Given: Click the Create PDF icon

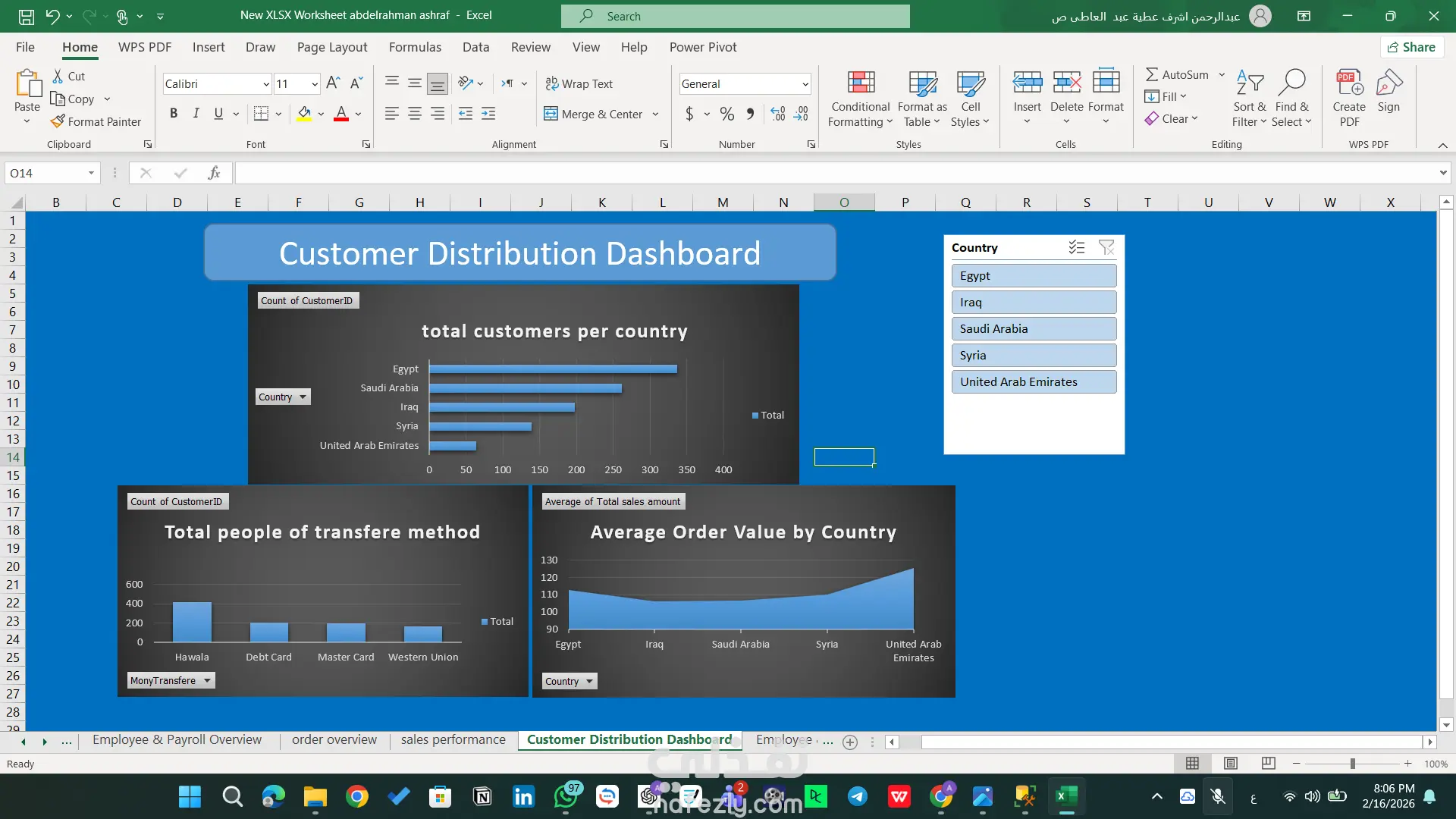Looking at the screenshot, I should [1349, 83].
